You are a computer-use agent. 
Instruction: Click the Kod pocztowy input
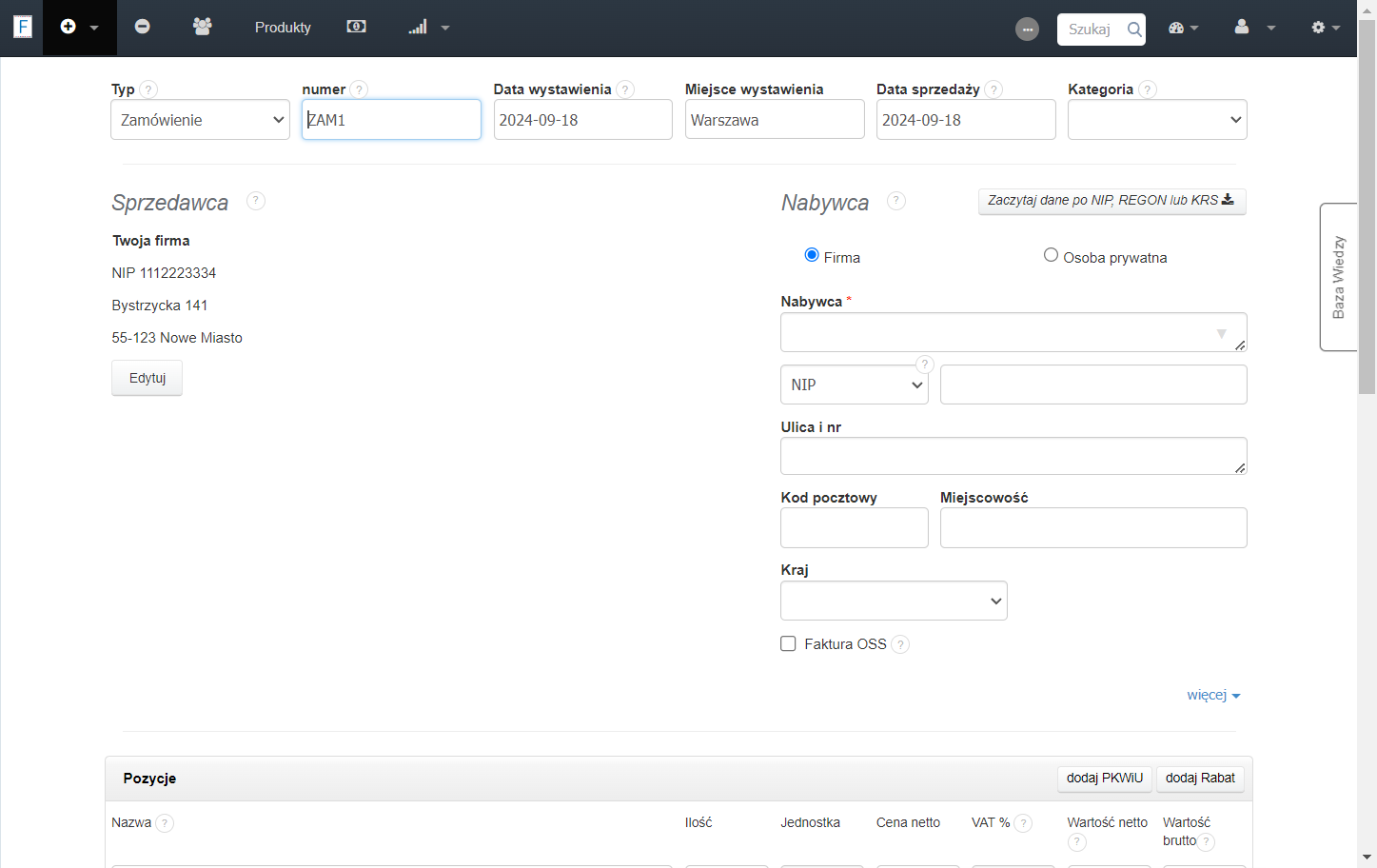855,527
